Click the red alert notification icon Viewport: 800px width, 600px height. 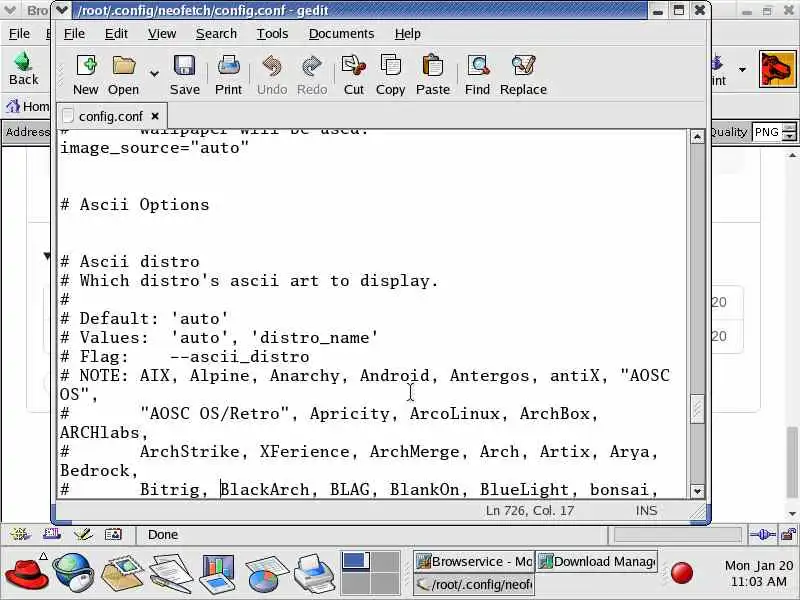click(x=682, y=573)
